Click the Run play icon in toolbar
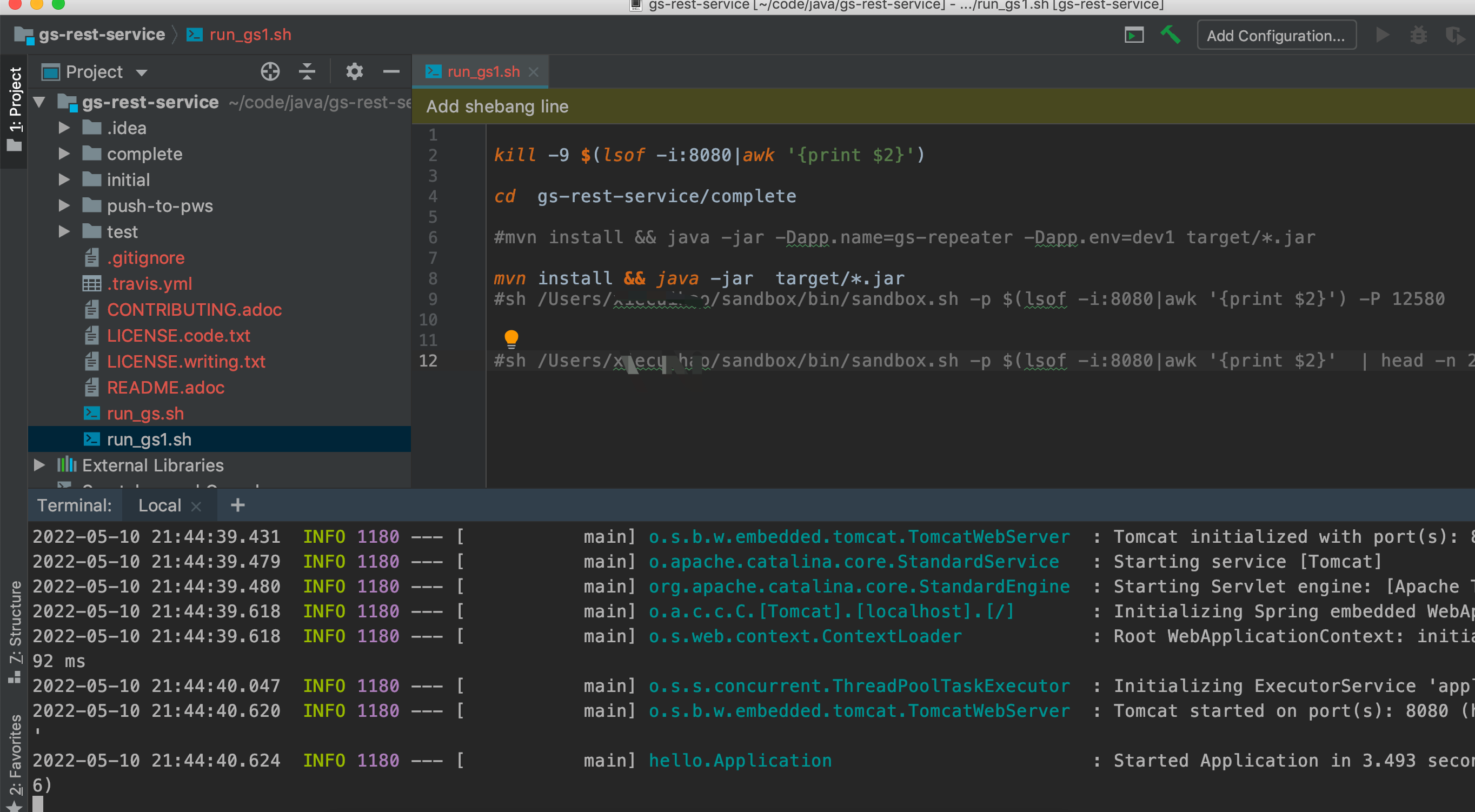Viewport: 1475px width, 812px height. click(x=1382, y=36)
